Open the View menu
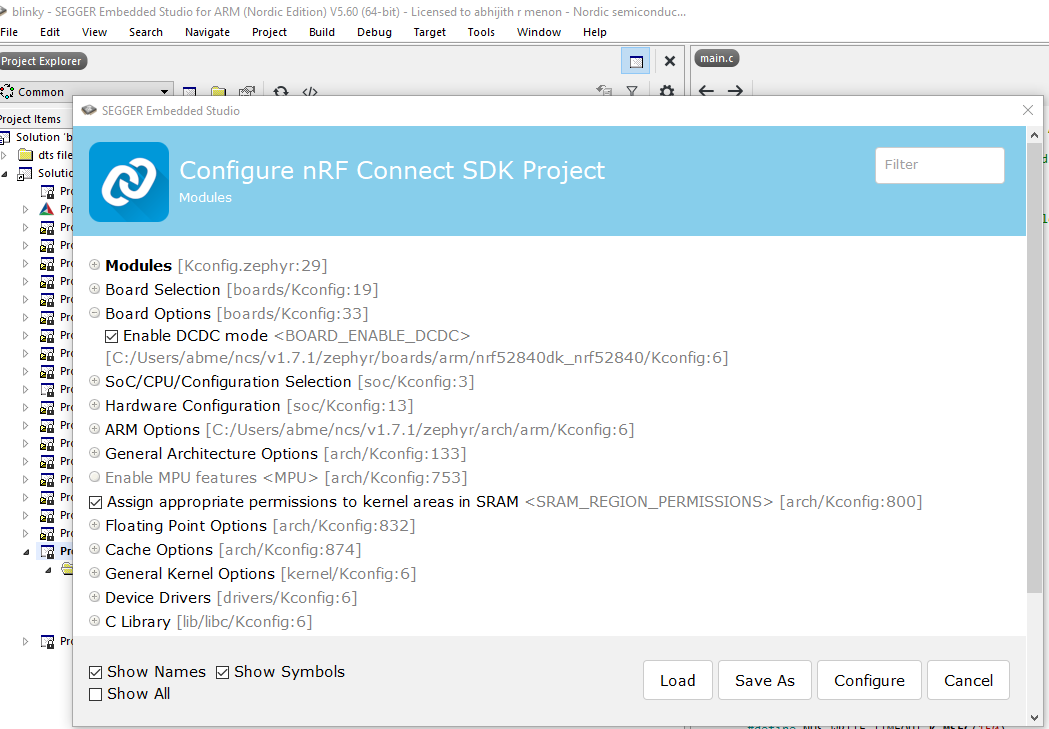 pos(94,32)
